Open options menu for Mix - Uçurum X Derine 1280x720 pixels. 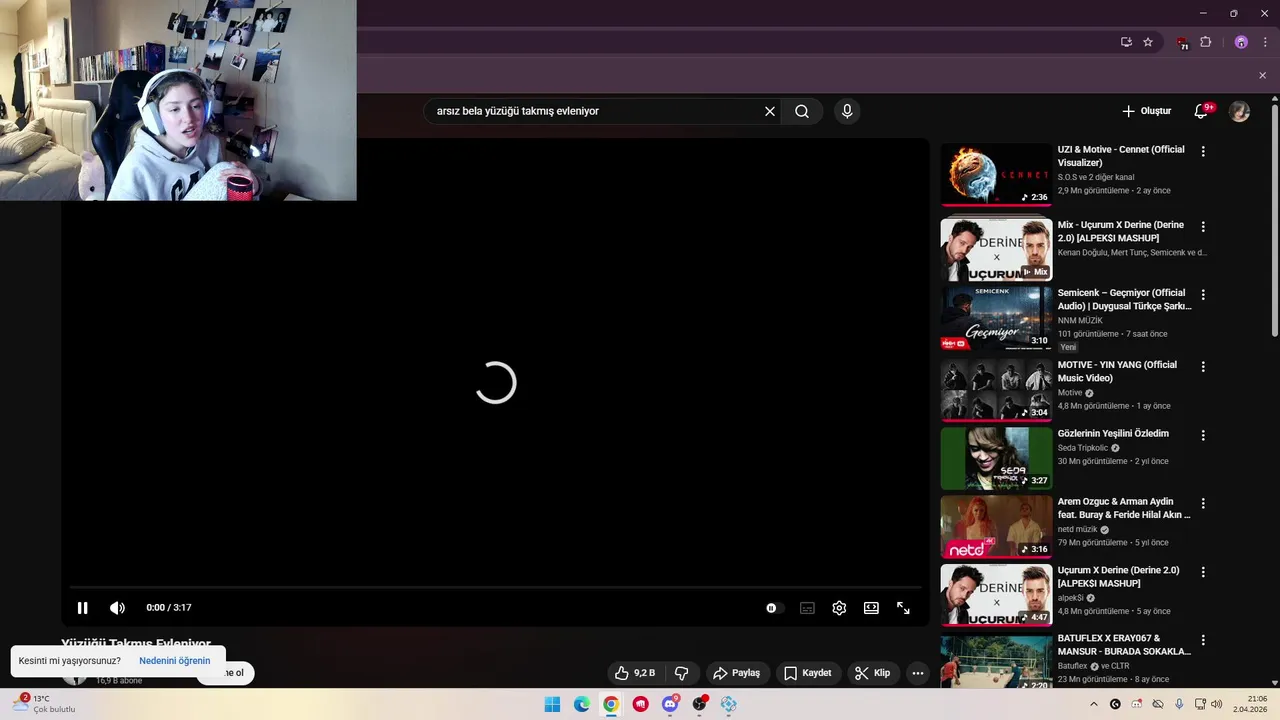coord(1203,227)
